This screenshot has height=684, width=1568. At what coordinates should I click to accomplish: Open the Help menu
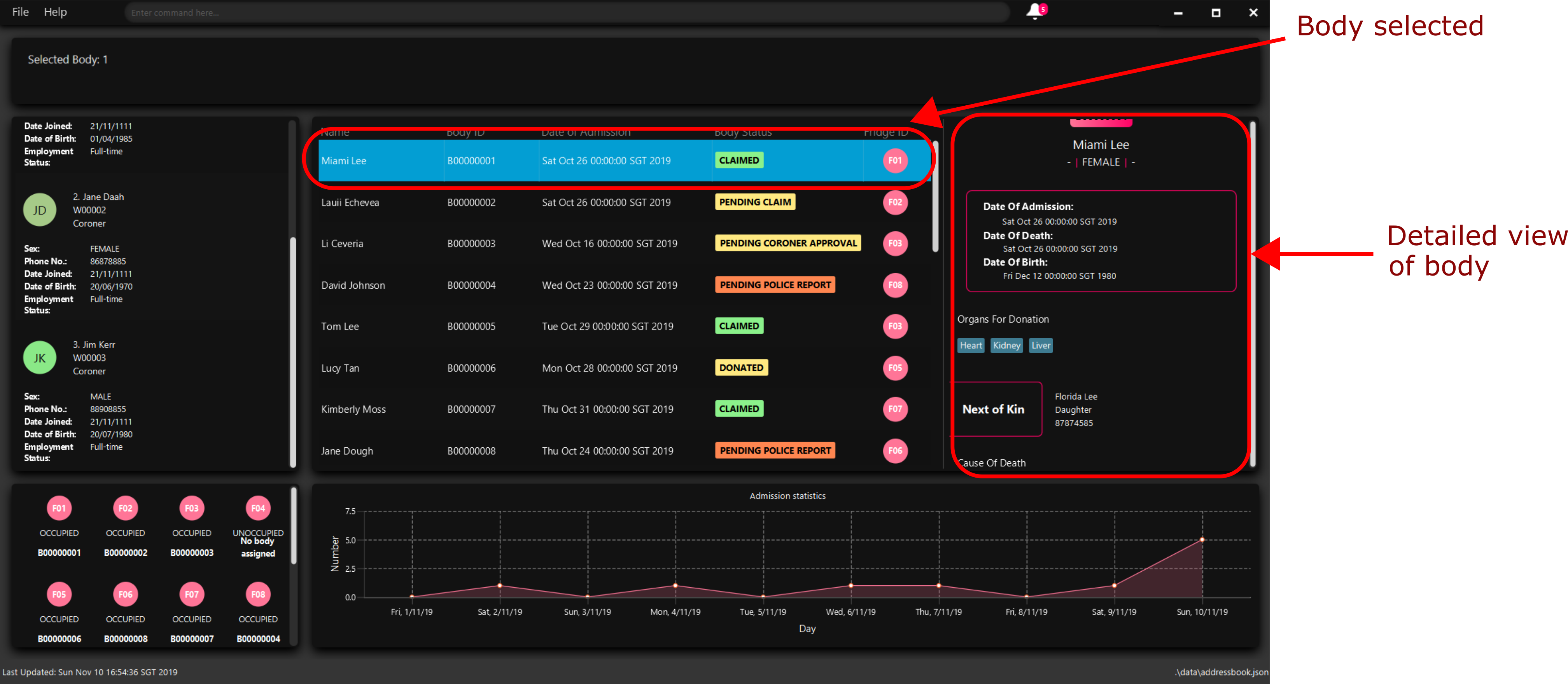pyautogui.click(x=55, y=12)
